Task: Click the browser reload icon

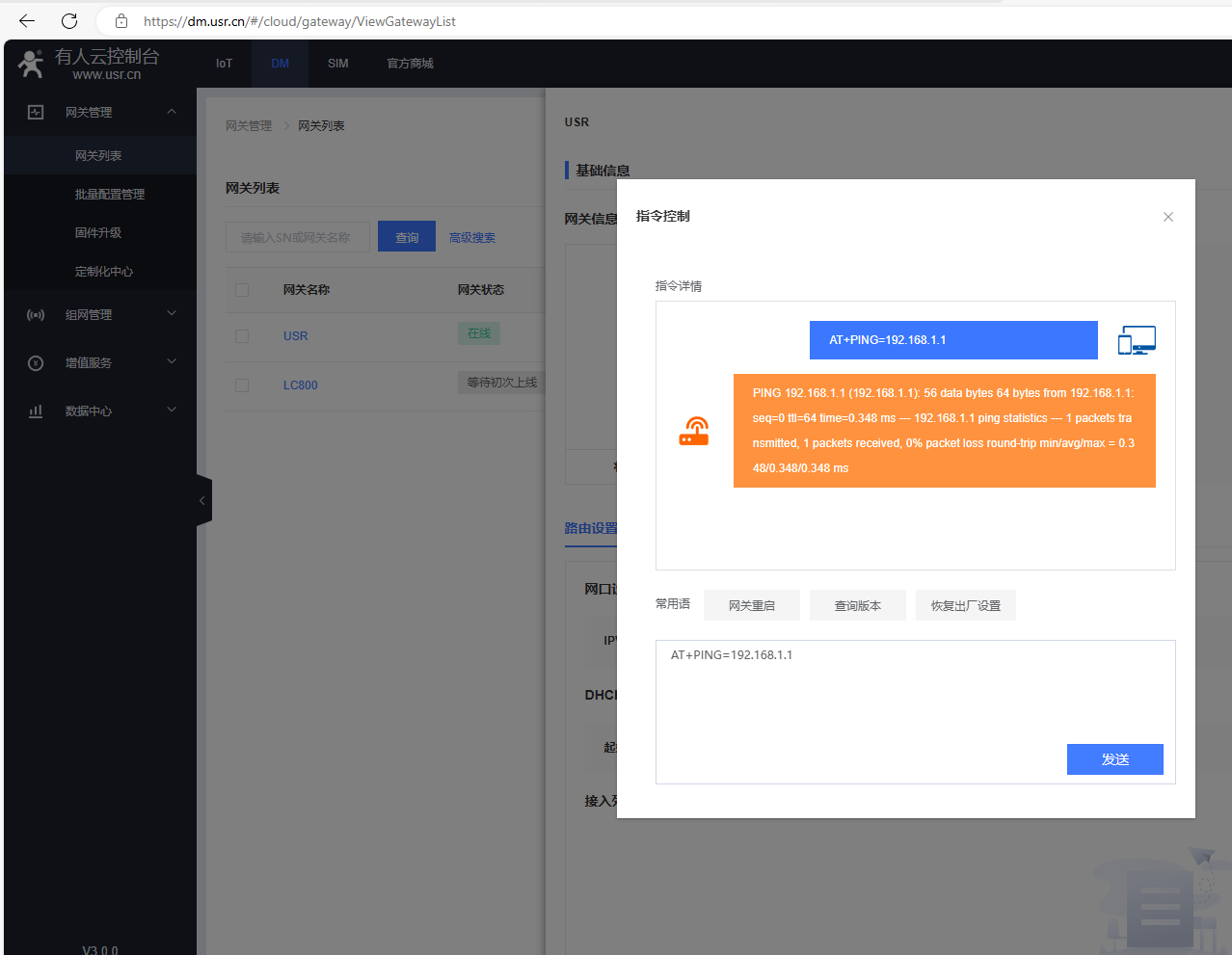Action: tap(69, 20)
